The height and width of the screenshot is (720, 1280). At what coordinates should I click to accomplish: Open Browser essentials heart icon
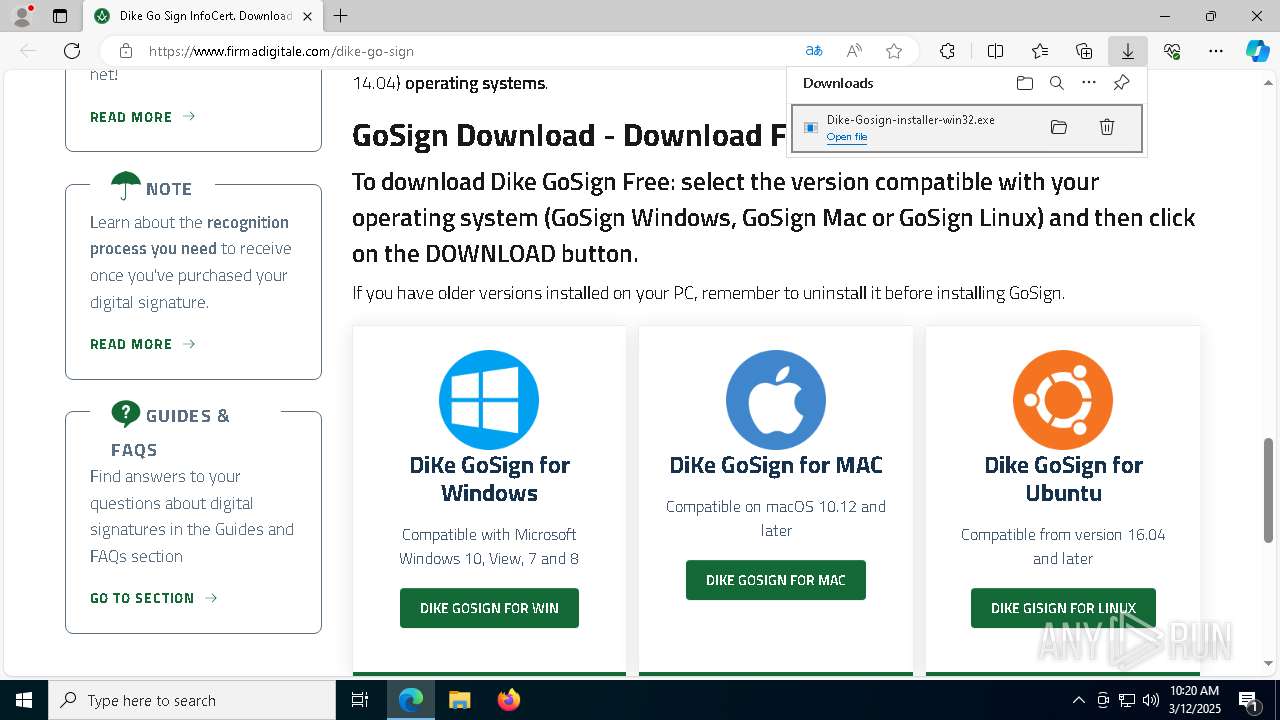pyautogui.click(x=1172, y=51)
